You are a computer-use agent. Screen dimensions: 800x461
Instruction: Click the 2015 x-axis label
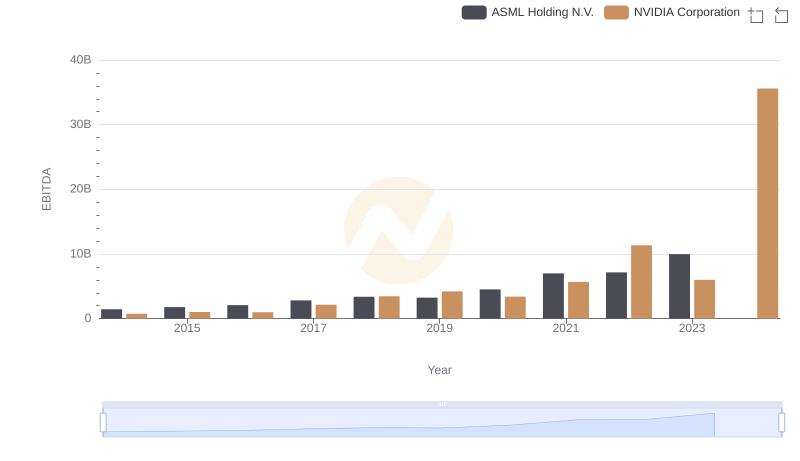[187, 328]
